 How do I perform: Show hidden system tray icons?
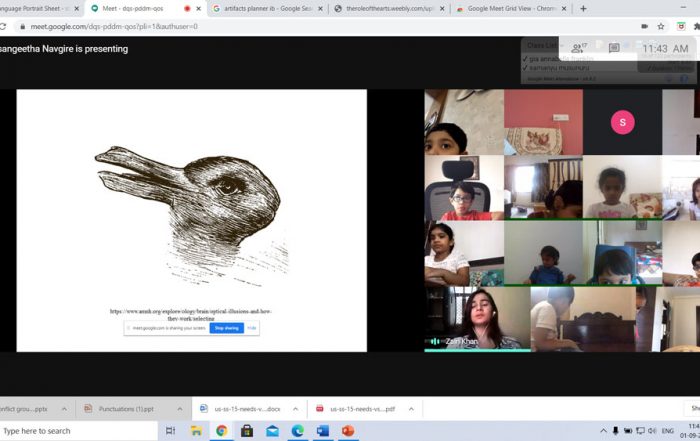coord(603,431)
